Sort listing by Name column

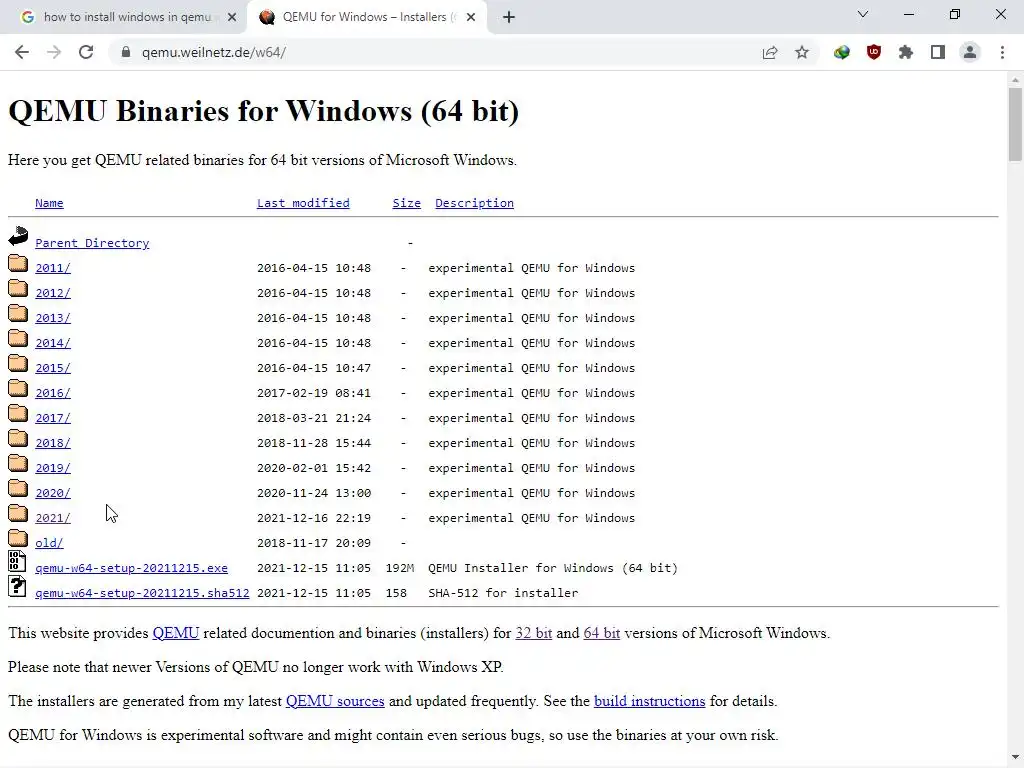[x=49, y=203]
